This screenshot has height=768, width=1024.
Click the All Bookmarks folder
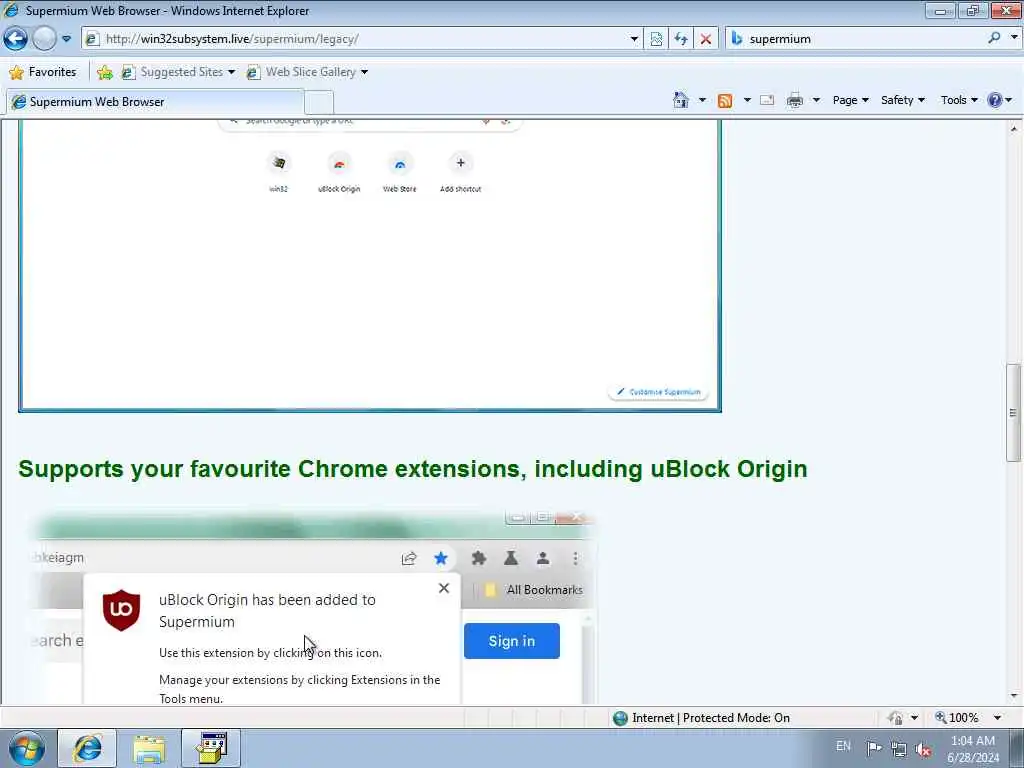(x=534, y=590)
